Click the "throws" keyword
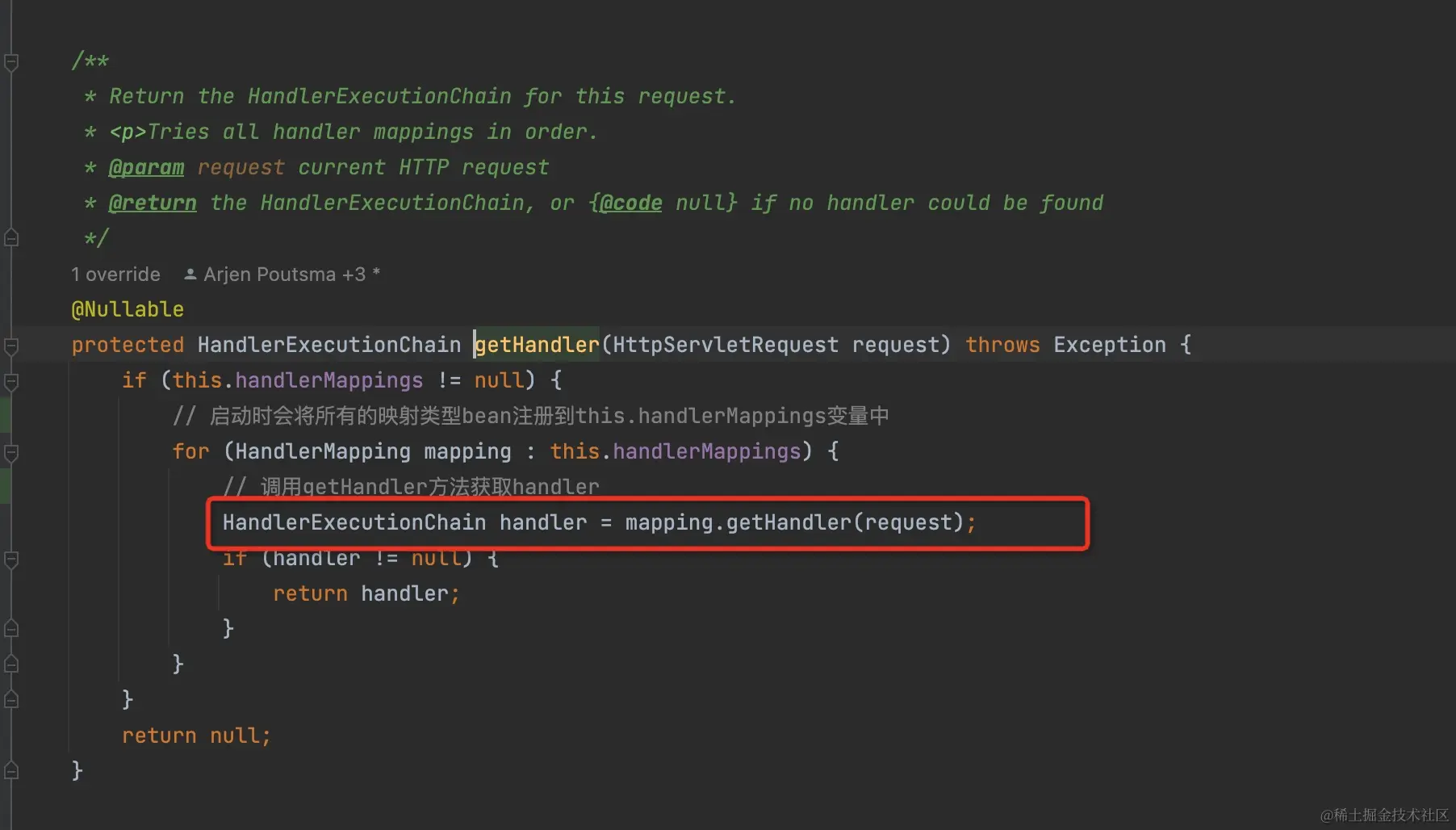Screen dimensions: 1456x830 click(1002, 345)
